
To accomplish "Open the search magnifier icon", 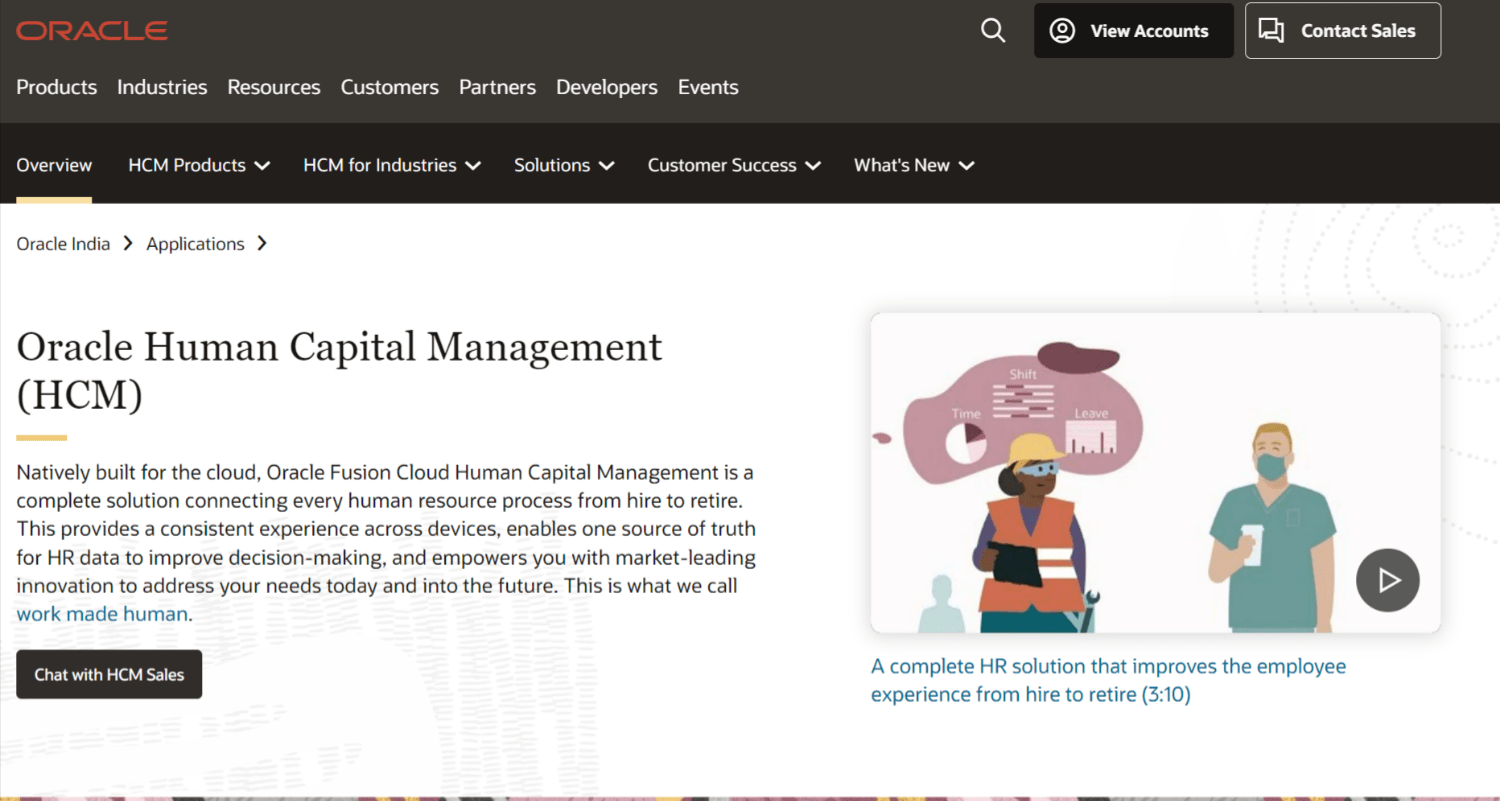I will pyautogui.click(x=993, y=31).
